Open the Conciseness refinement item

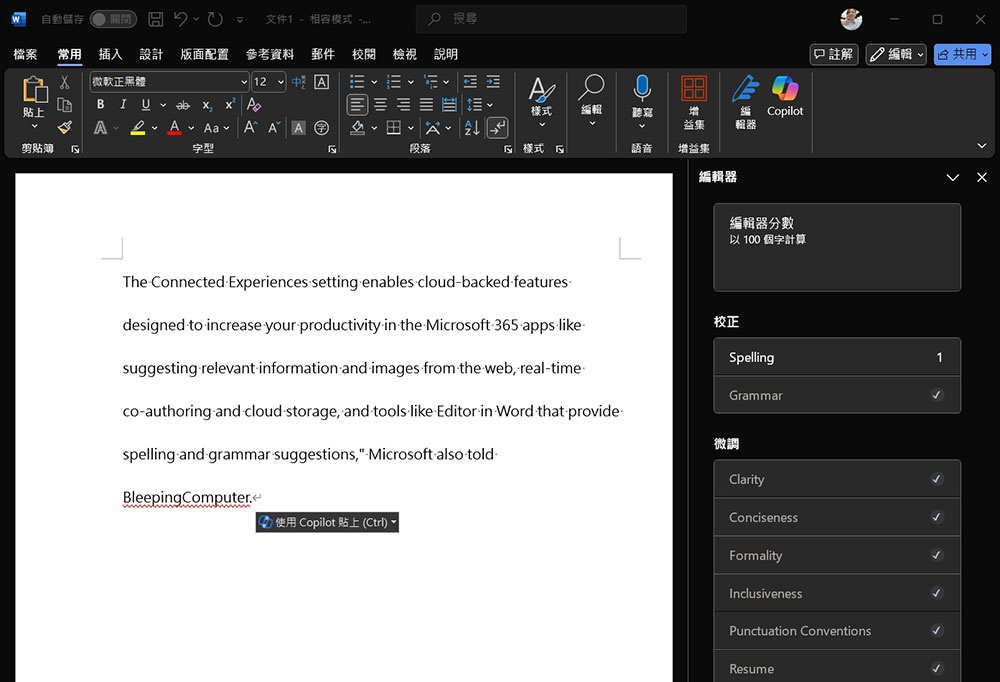(x=837, y=517)
